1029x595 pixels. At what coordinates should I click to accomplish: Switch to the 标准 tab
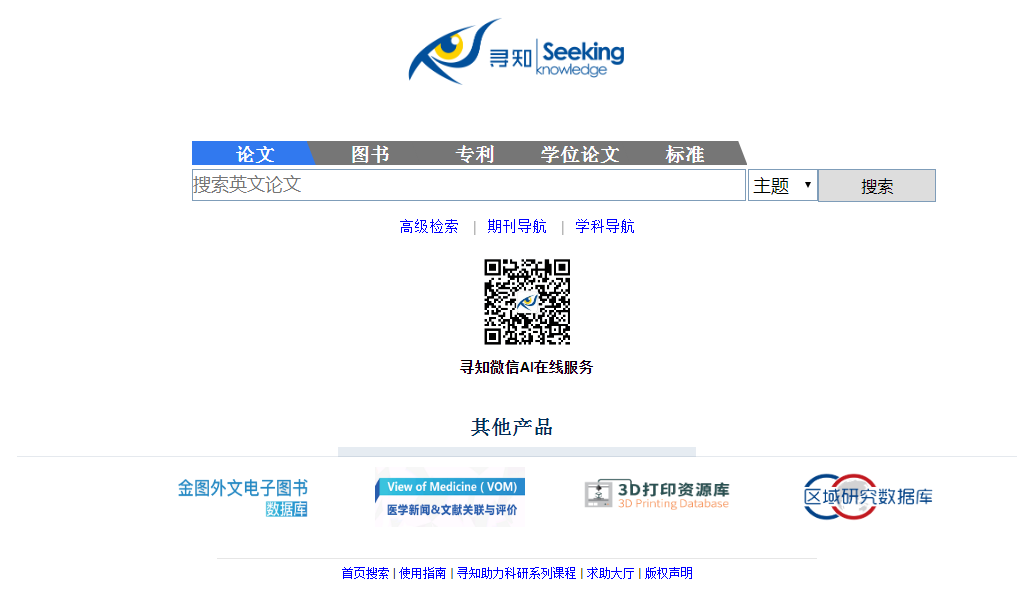click(x=684, y=154)
